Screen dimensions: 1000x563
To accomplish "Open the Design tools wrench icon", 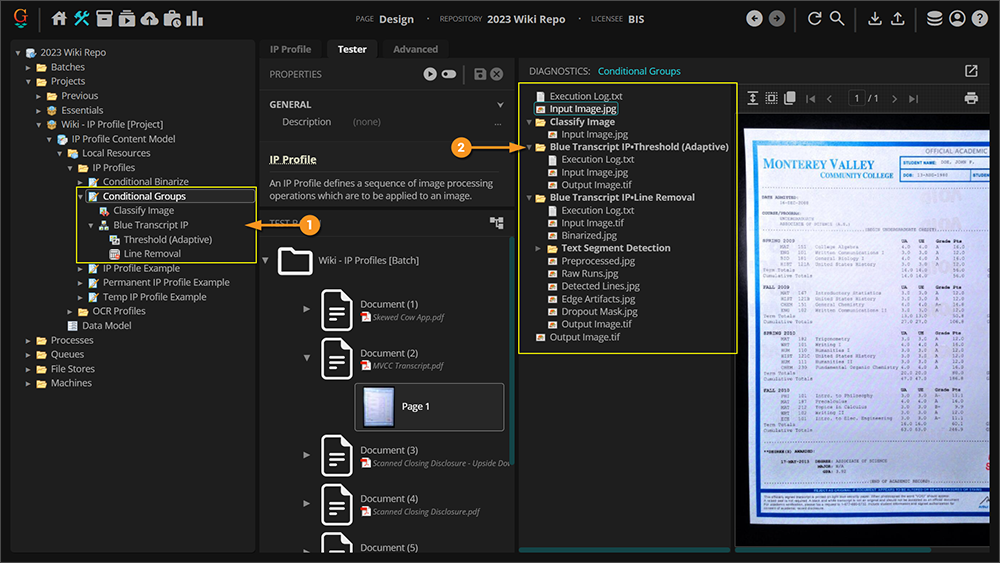I will pyautogui.click(x=82, y=18).
